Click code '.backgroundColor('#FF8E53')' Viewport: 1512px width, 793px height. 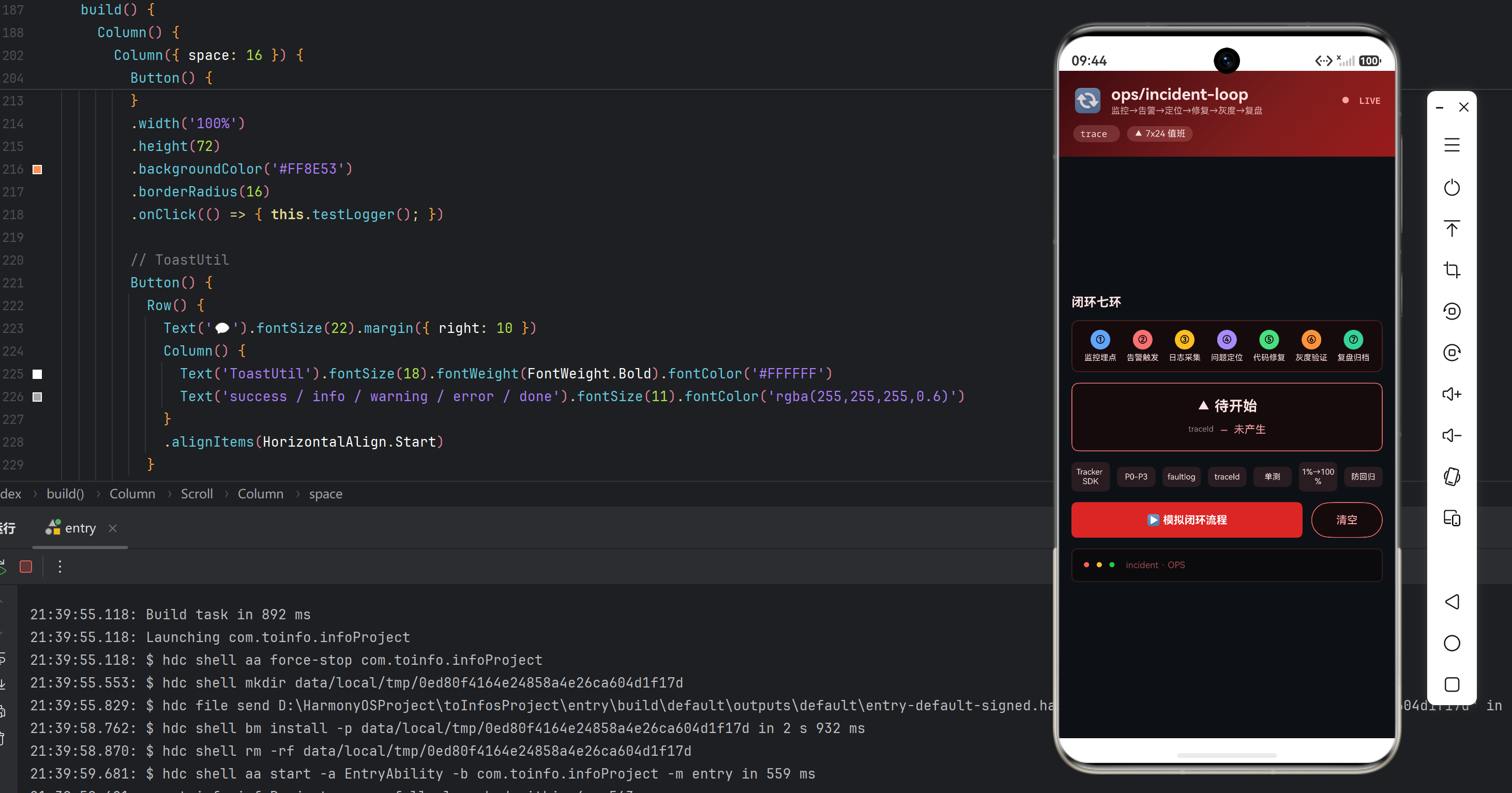click(x=241, y=169)
